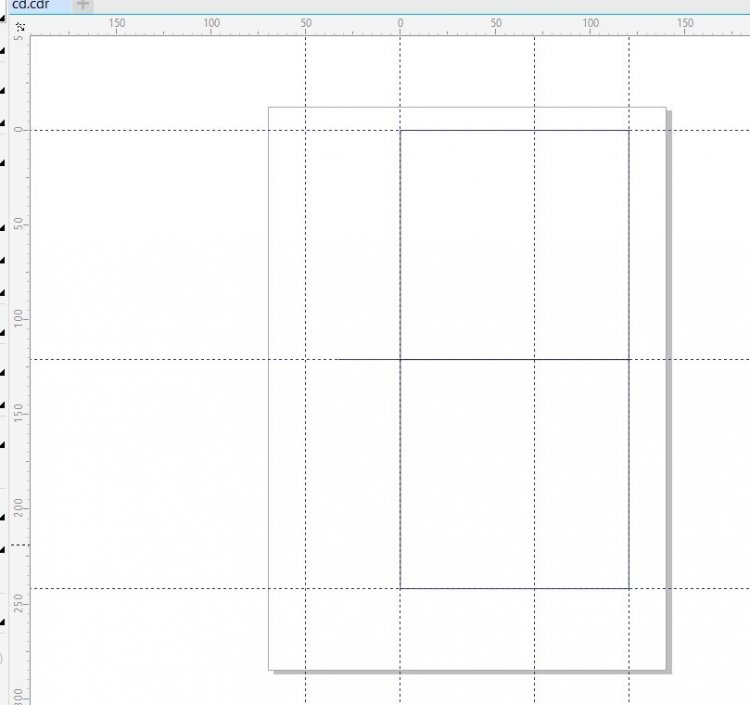Click the ruler origin icon where the rulers meet

click(19, 25)
